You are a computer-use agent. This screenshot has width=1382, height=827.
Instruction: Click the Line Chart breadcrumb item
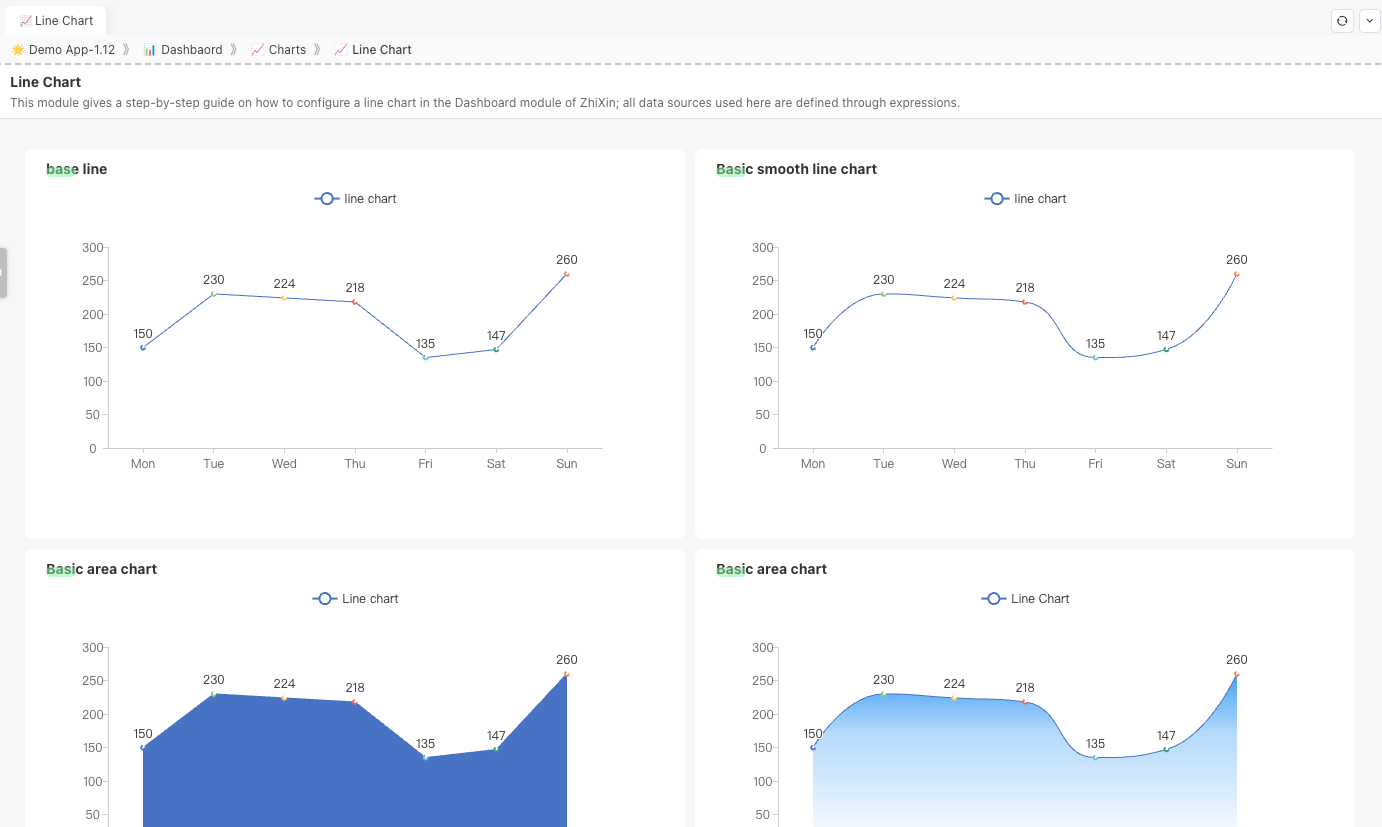[373, 49]
